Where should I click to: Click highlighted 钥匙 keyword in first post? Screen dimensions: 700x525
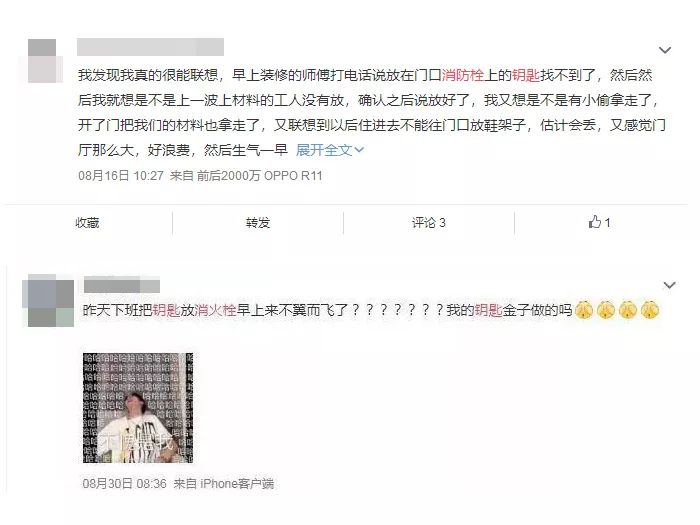click(x=526, y=75)
